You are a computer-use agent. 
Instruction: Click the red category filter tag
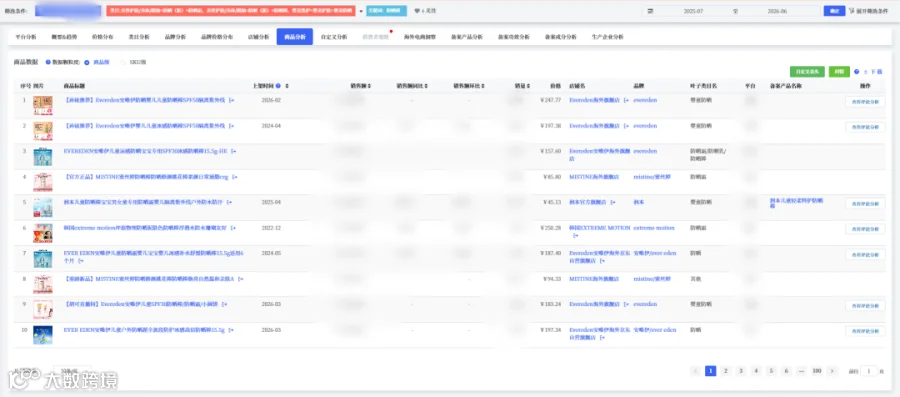pyautogui.click(x=231, y=11)
